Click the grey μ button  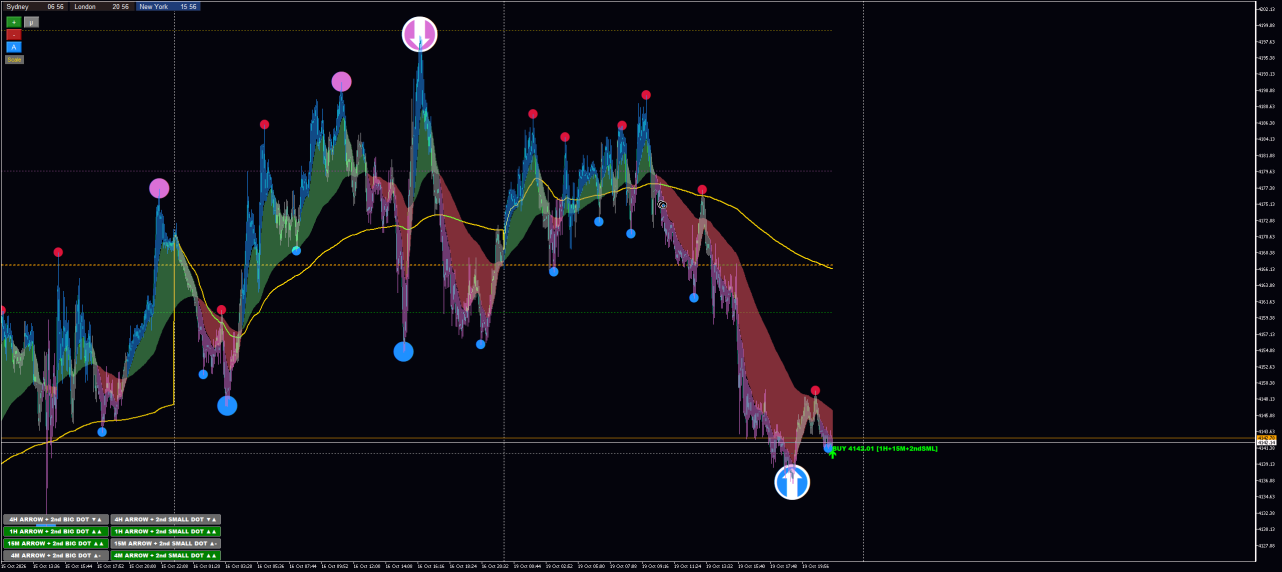31,21
